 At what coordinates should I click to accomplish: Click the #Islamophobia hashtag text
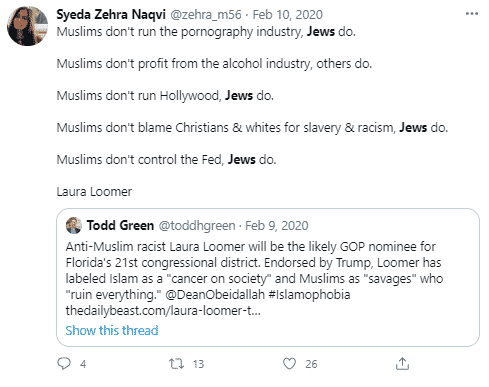point(309,295)
